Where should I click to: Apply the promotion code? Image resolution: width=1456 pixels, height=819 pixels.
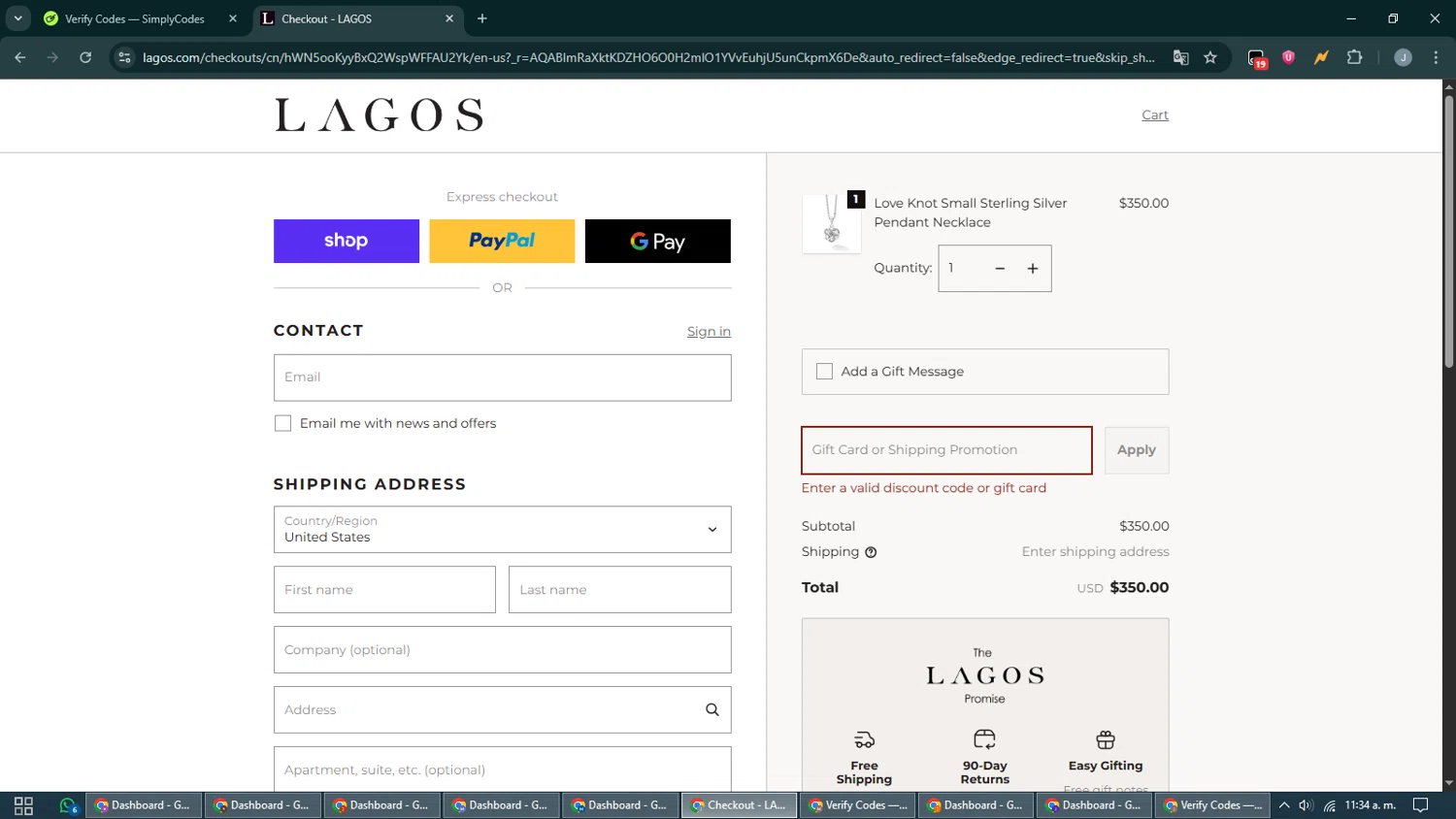[1137, 450]
